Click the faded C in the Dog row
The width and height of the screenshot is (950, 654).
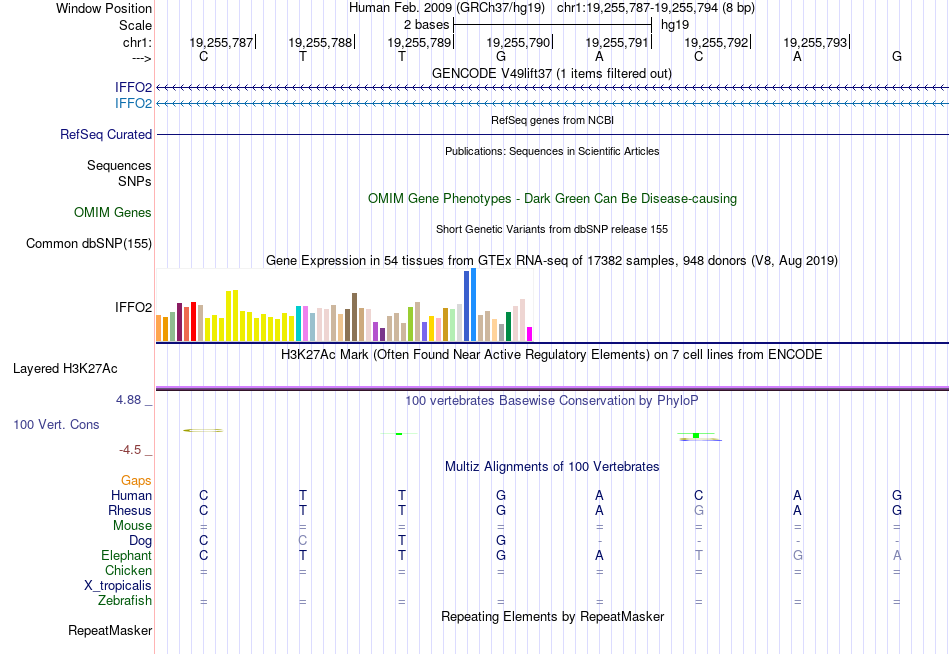coord(302,541)
